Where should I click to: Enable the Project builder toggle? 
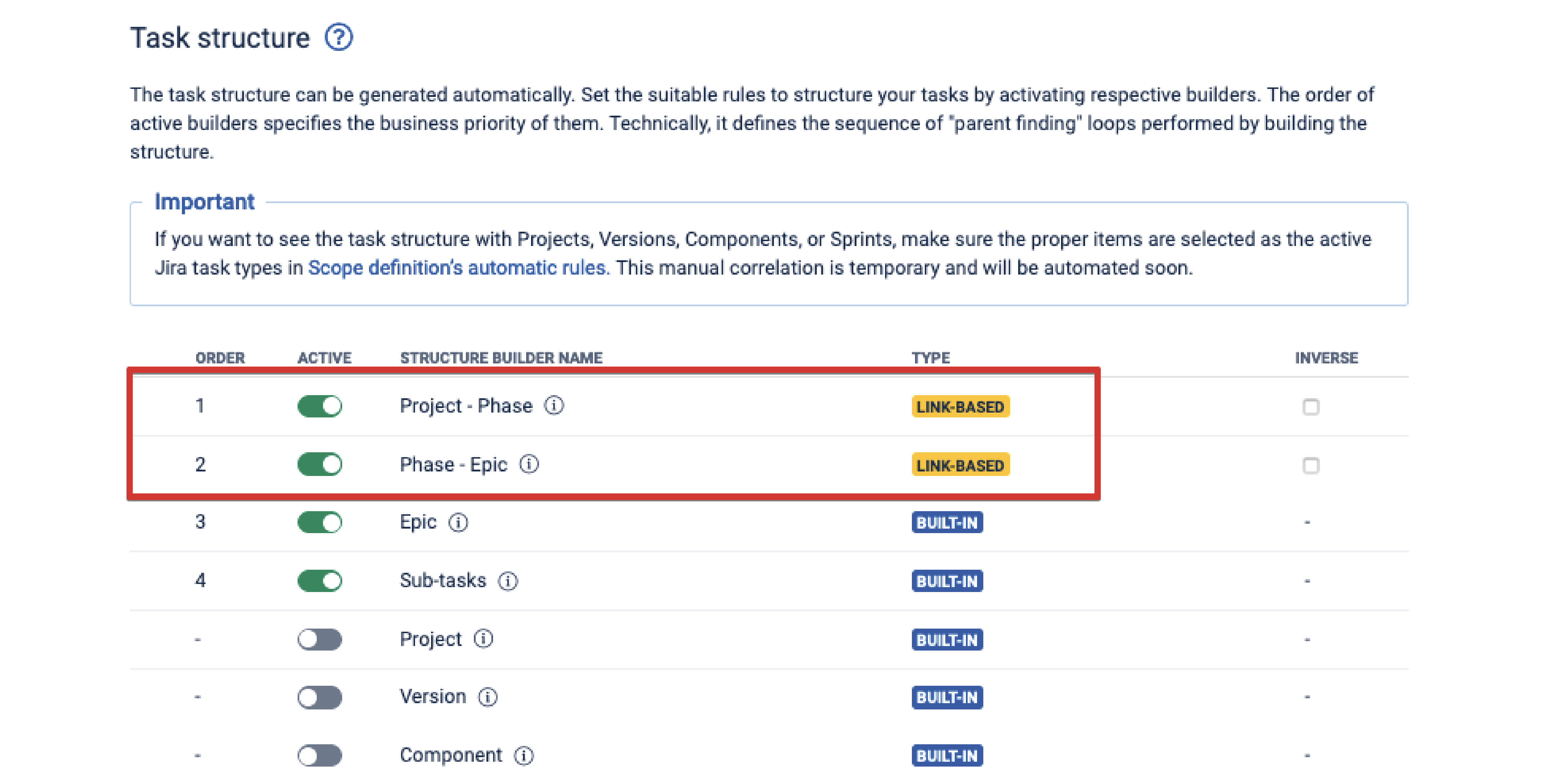tap(320, 639)
